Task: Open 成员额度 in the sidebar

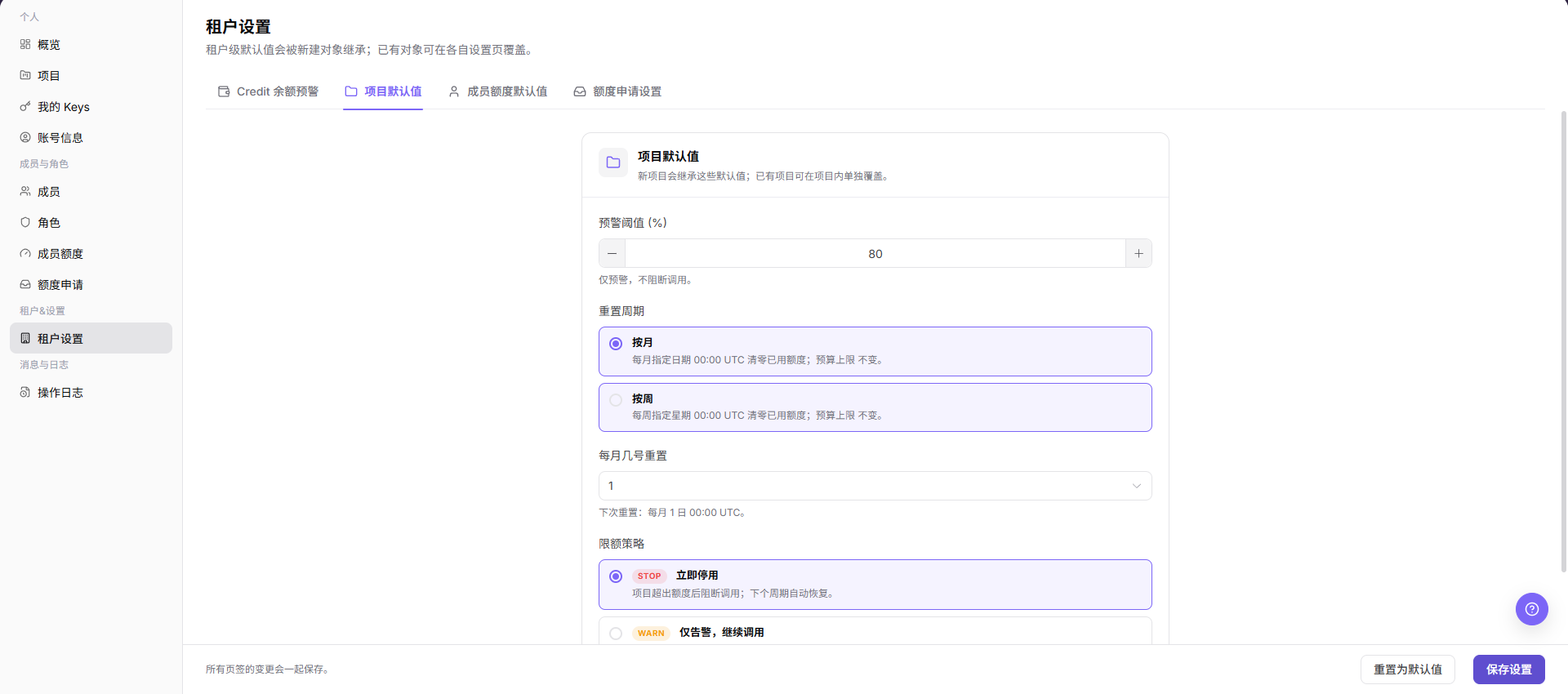Action: [x=91, y=253]
